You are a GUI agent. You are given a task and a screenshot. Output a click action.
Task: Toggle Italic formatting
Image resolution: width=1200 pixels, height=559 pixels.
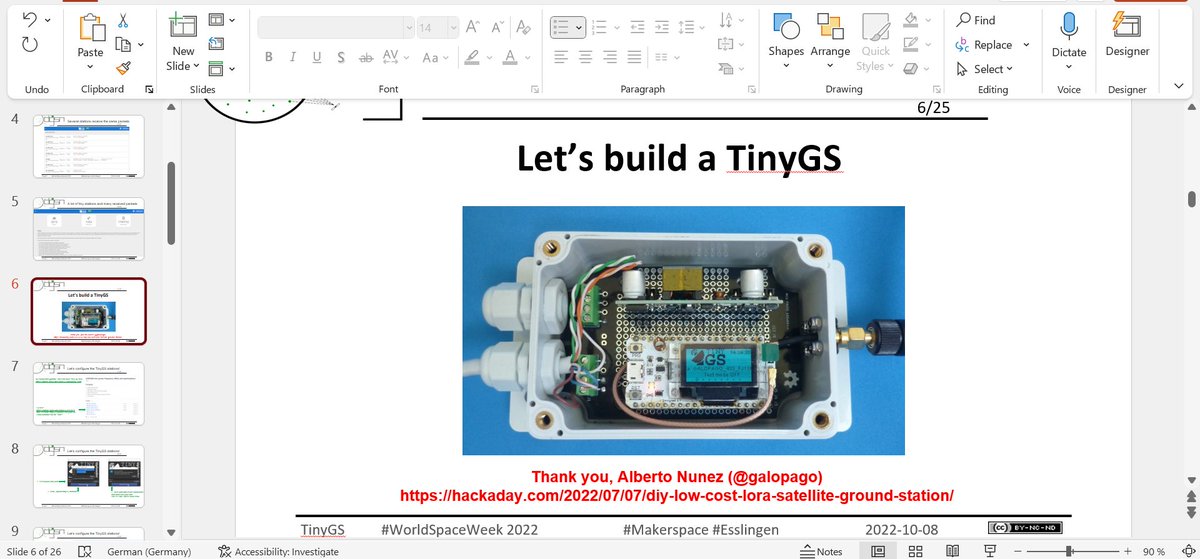click(x=292, y=57)
